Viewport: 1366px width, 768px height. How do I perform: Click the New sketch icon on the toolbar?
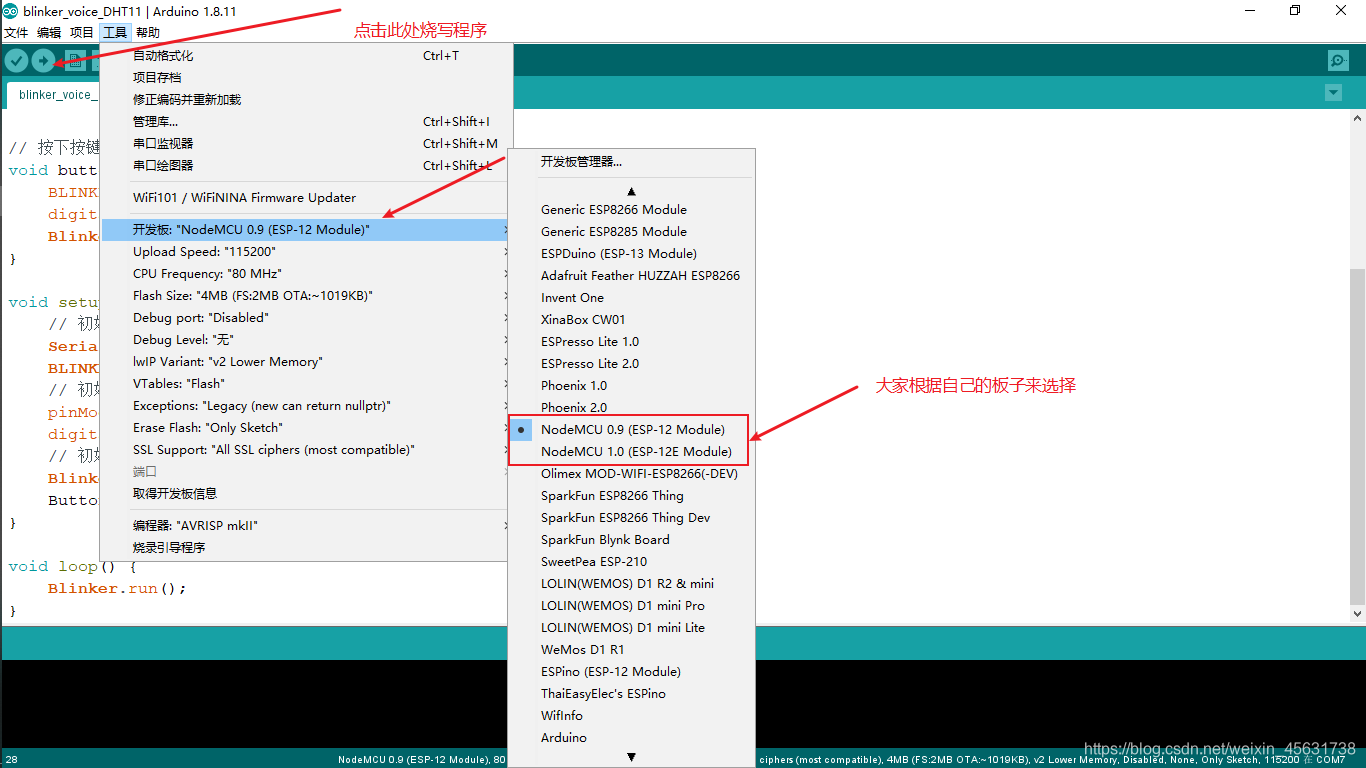[74, 60]
